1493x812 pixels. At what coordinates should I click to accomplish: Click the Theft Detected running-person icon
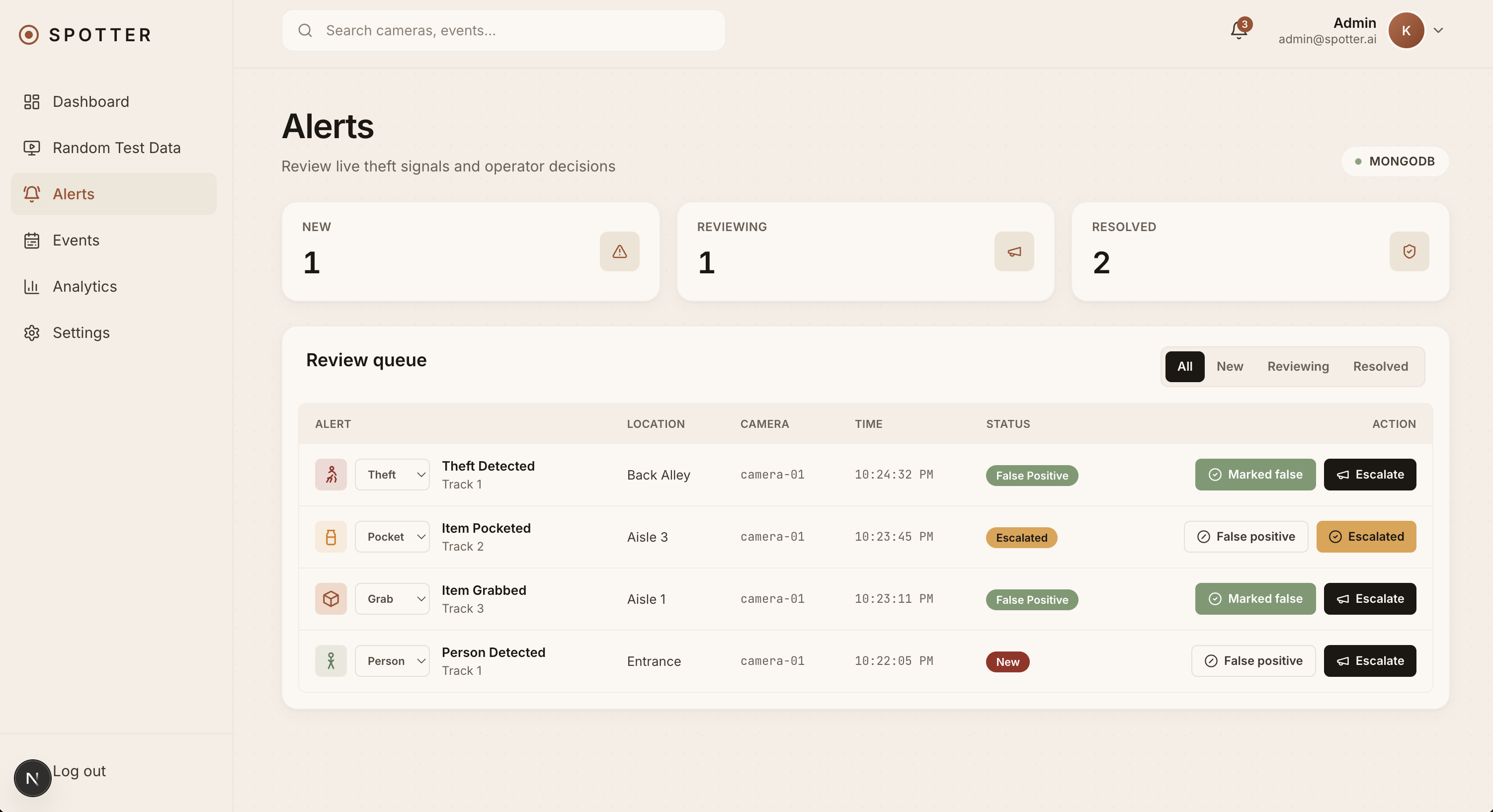click(331, 475)
